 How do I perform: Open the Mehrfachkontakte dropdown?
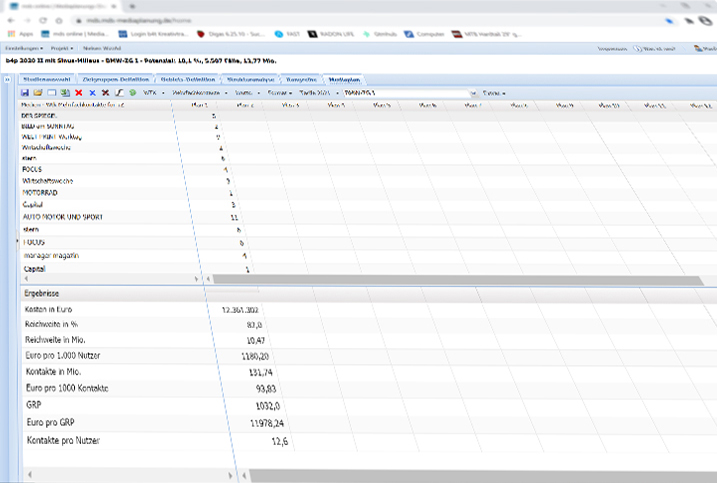[x=200, y=93]
